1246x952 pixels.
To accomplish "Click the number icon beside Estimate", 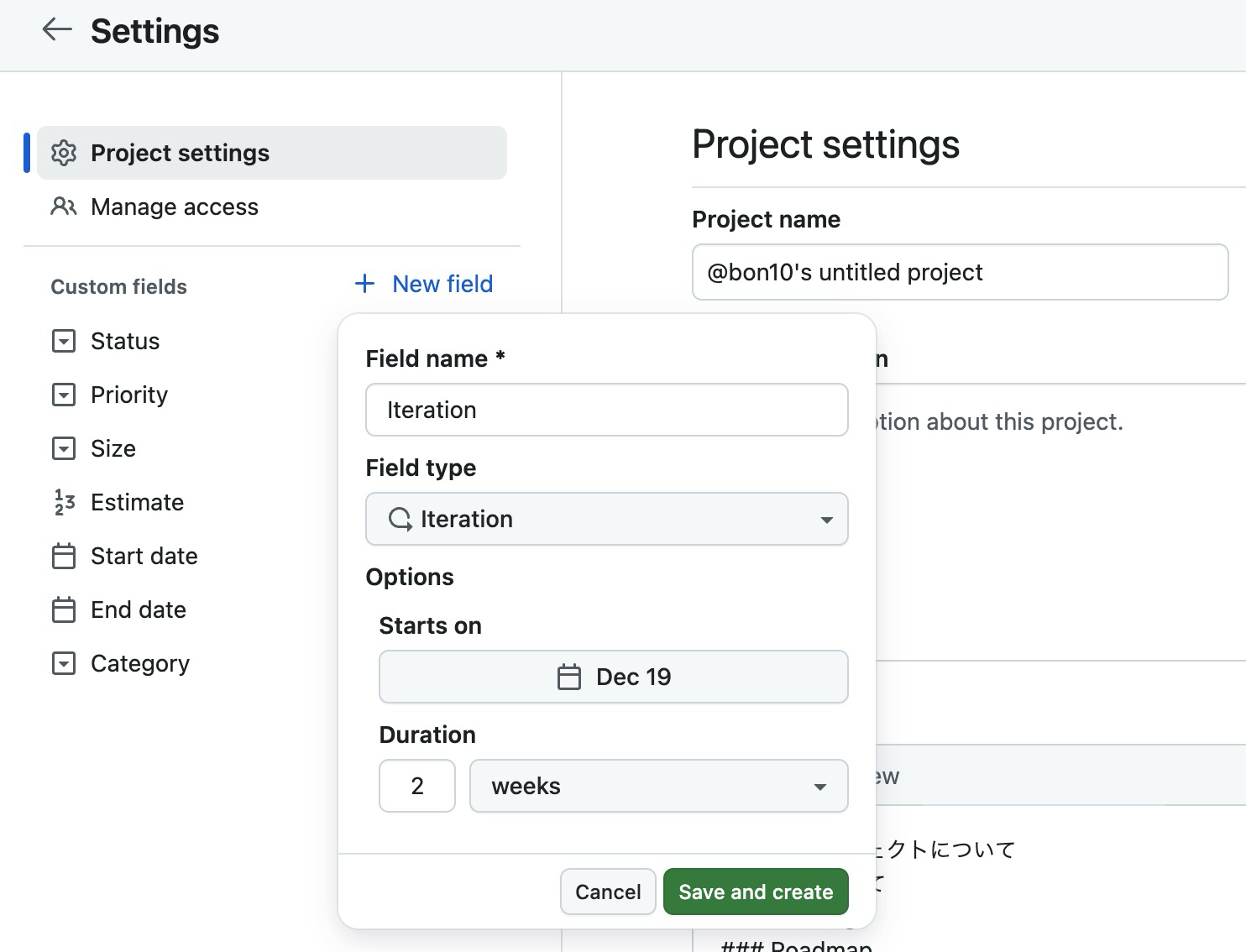I will (64, 502).
